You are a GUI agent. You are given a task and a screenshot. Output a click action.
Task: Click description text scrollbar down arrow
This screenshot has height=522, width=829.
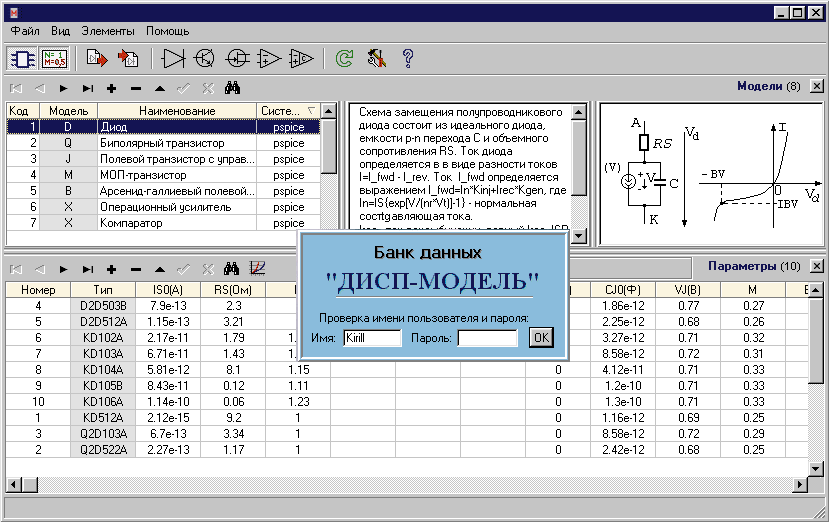579,236
